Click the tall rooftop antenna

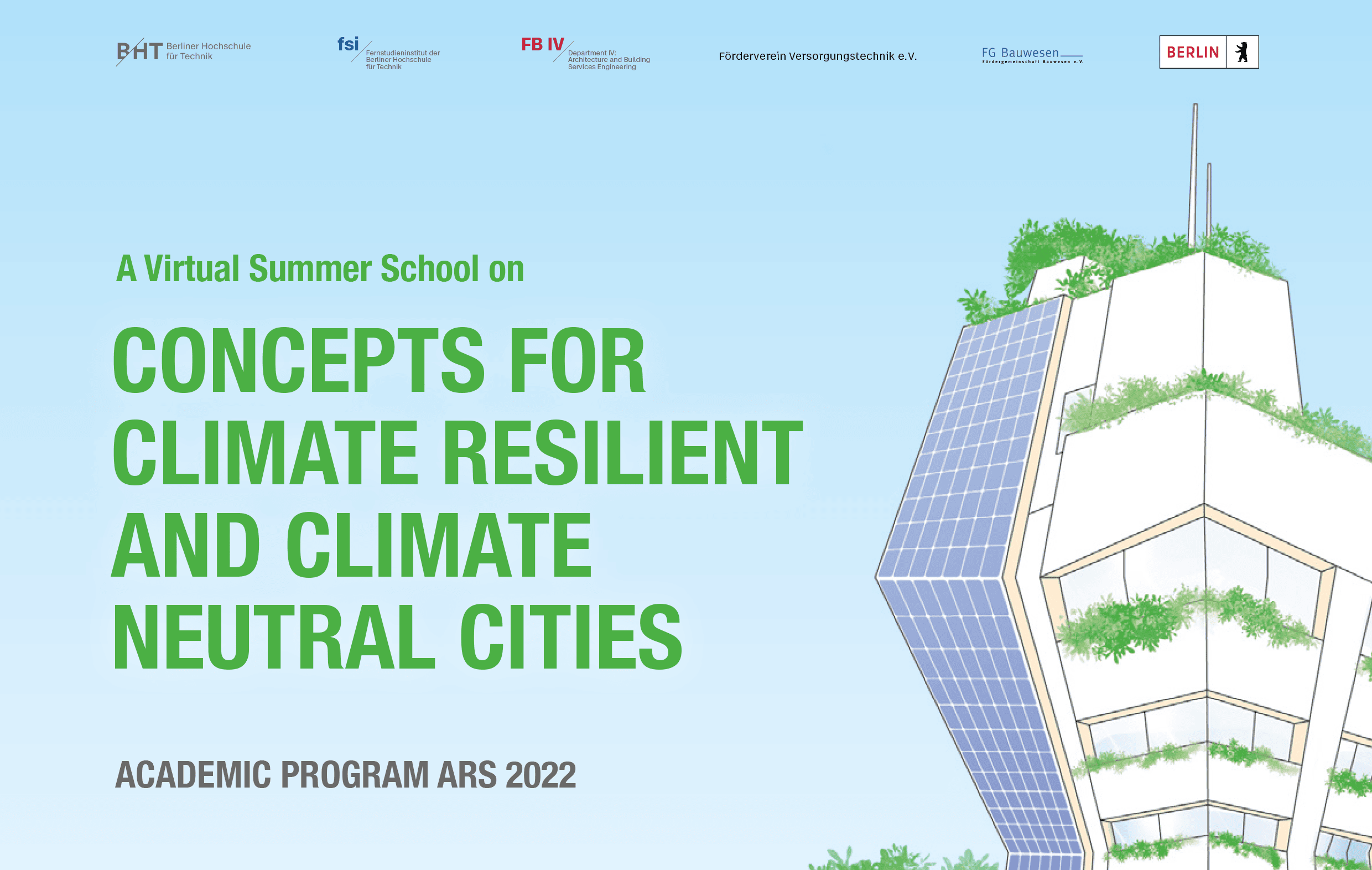click(x=1194, y=171)
